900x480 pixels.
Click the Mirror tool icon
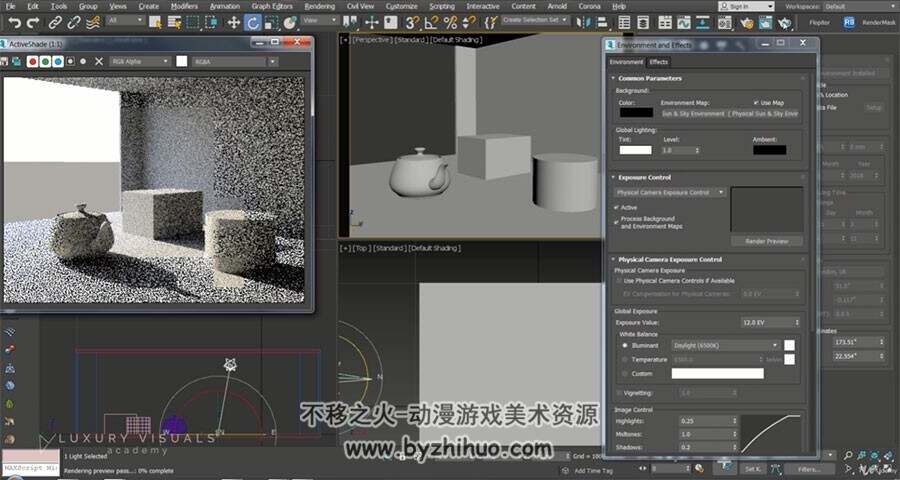[583, 22]
